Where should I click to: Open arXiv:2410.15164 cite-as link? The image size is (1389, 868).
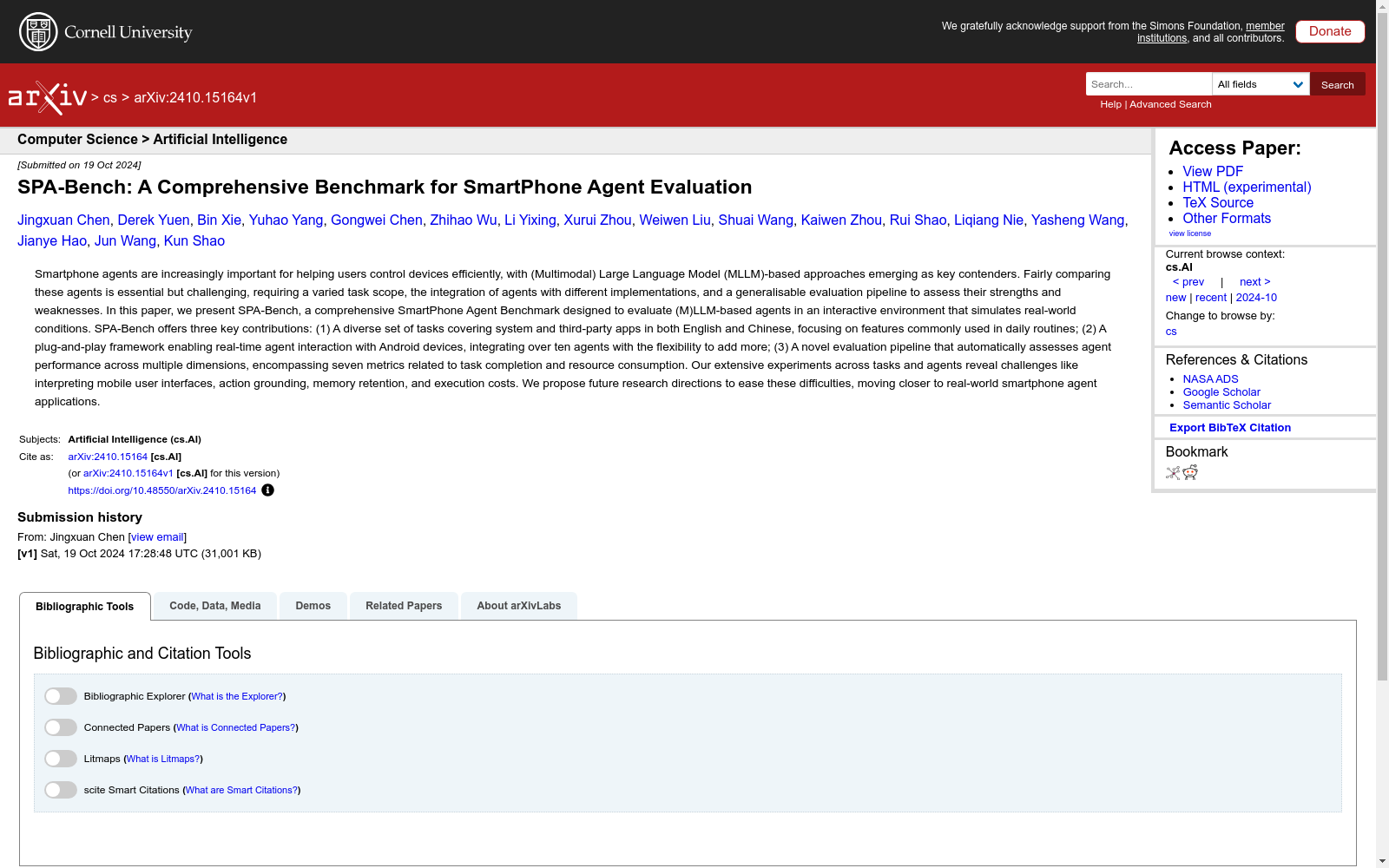(x=108, y=457)
